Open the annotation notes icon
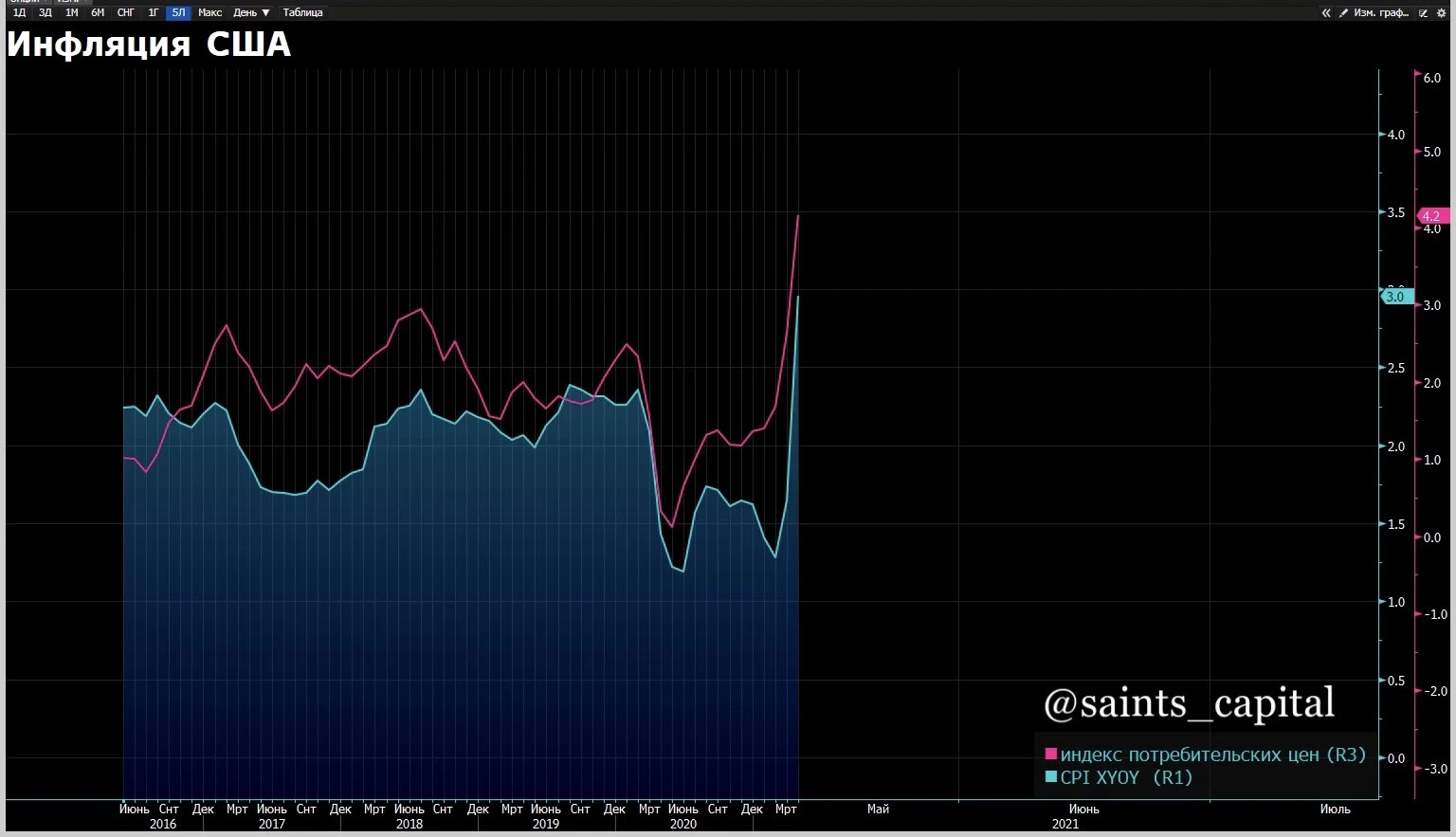 pos(1423,13)
